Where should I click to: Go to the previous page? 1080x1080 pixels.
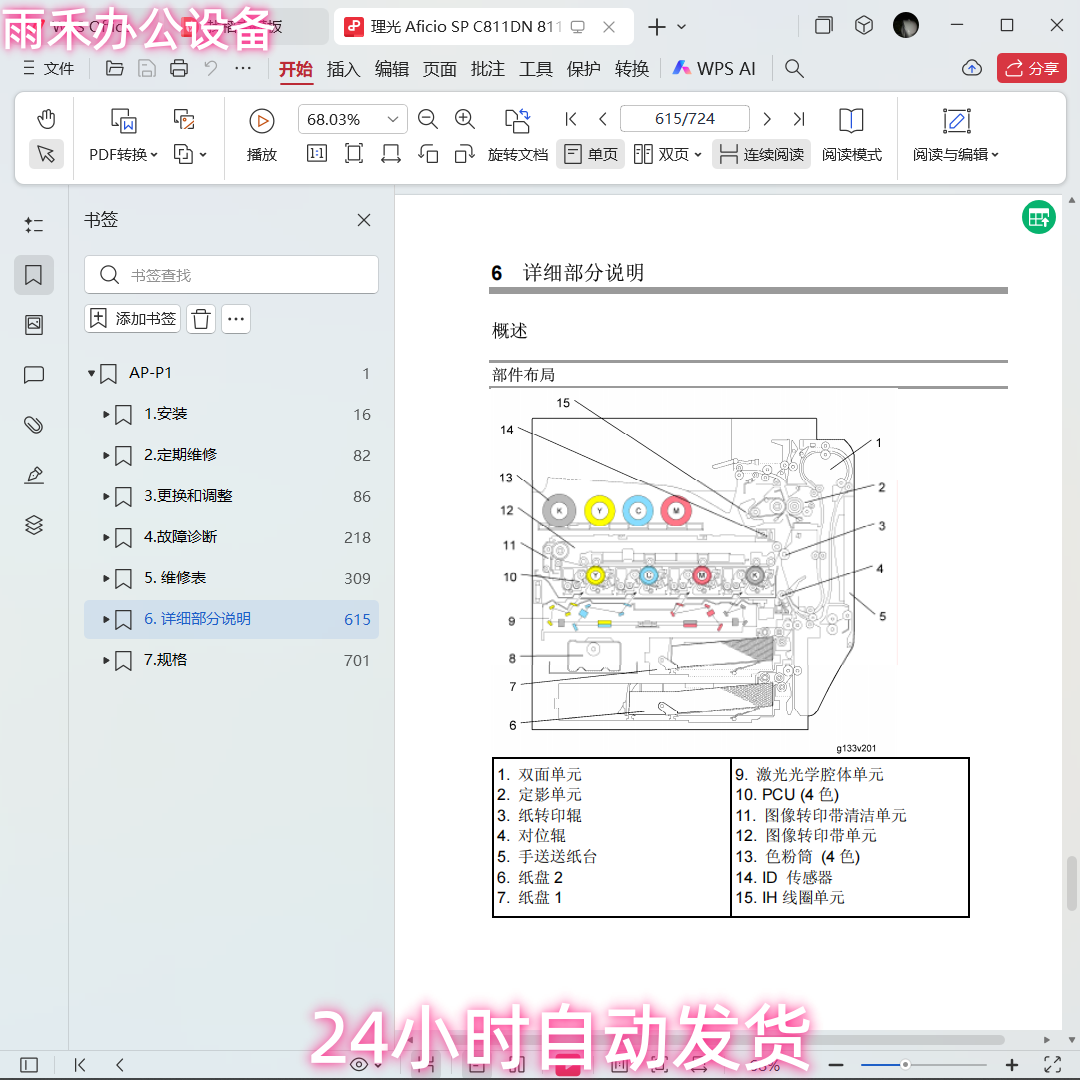[x=603, y=119]
